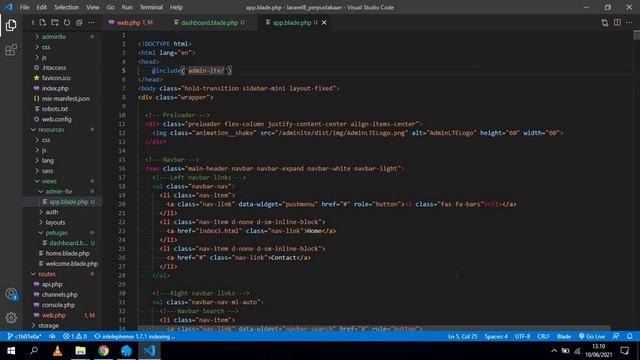
Task: Refresh the explorer tree
Action: tap(67, 22)
